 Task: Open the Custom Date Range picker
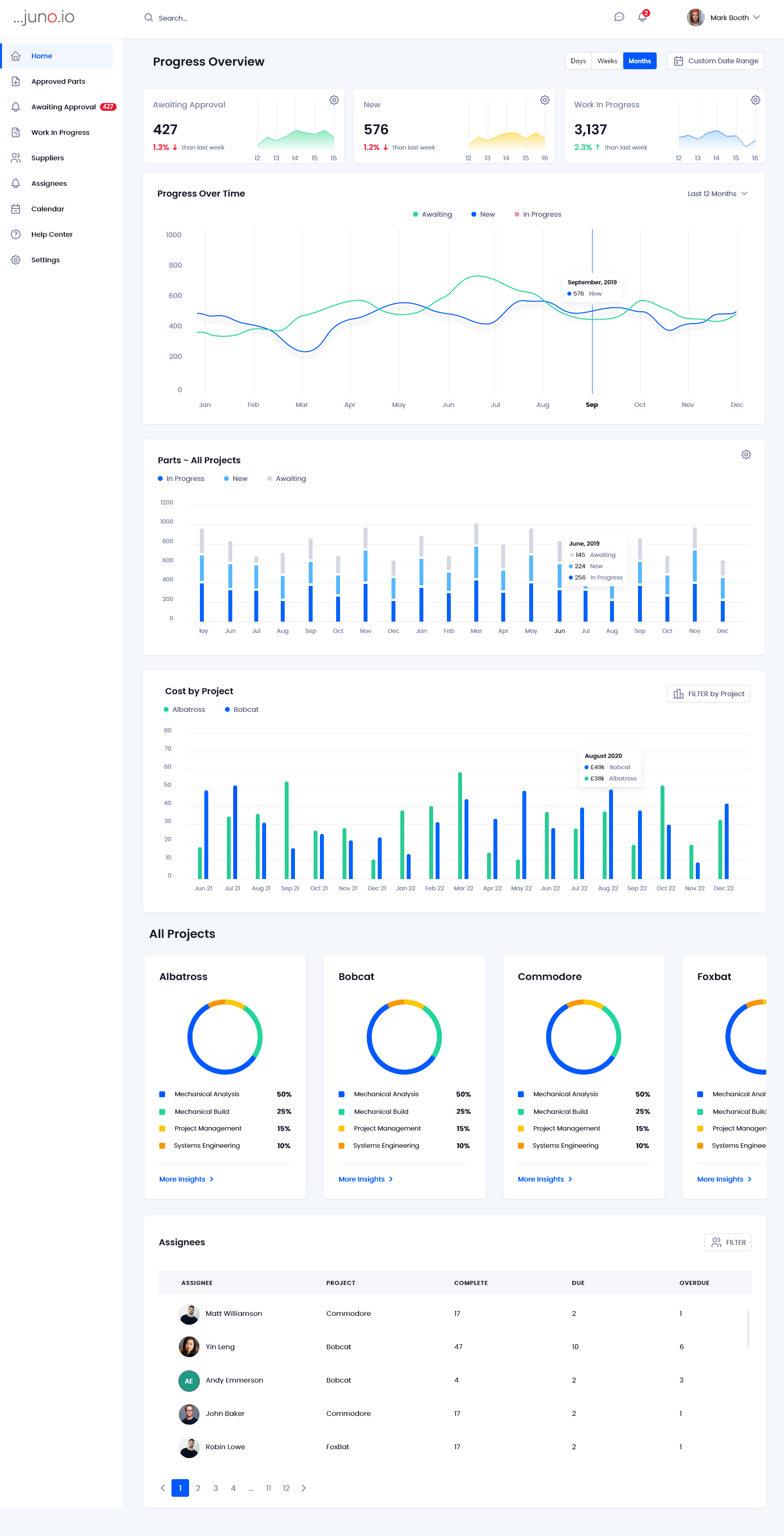715,61
